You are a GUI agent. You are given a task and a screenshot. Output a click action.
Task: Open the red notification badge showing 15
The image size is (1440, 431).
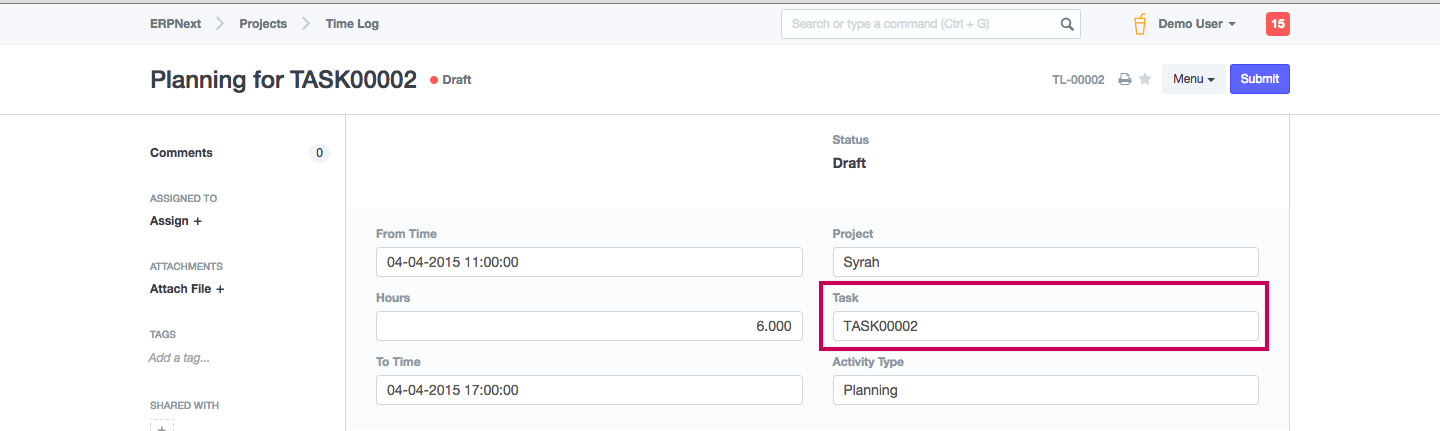pos(1277,24)
